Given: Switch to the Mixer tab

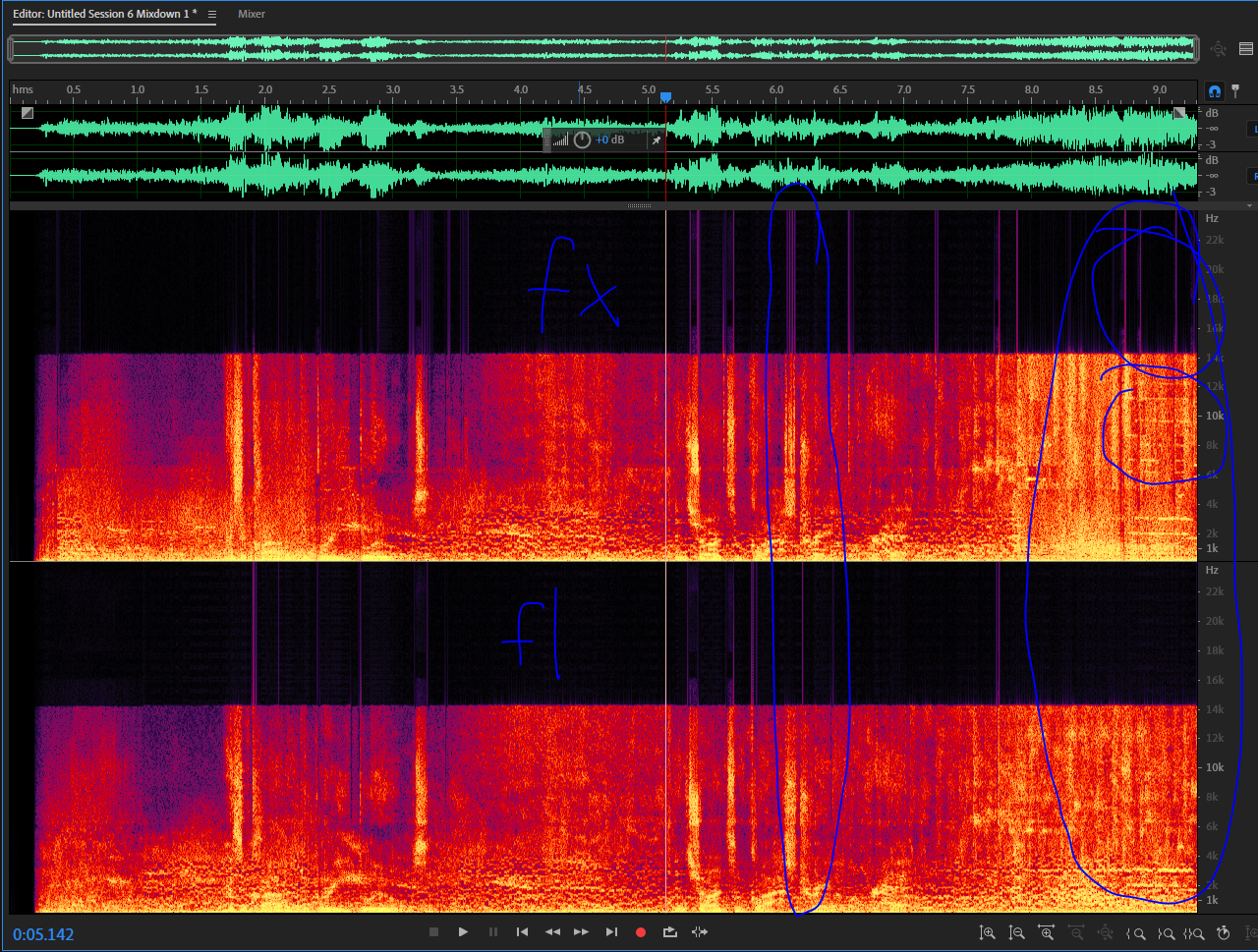Looking at the screenshot, I should point(252,15).
